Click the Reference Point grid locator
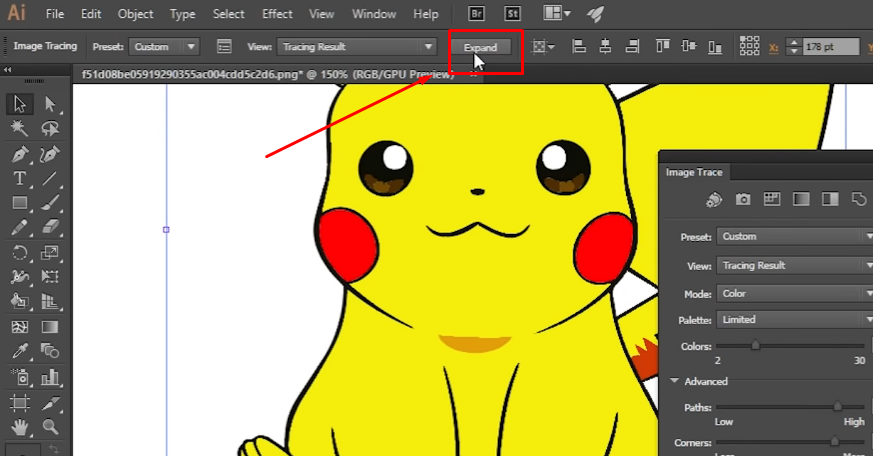The width and height of the screenshot is (873, 456). click(749, 46)
